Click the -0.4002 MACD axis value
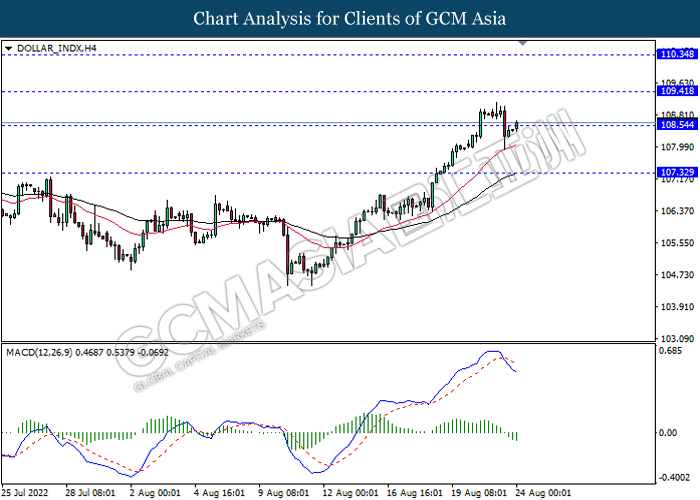The image size is (700, 500). (x=674, y=478)
